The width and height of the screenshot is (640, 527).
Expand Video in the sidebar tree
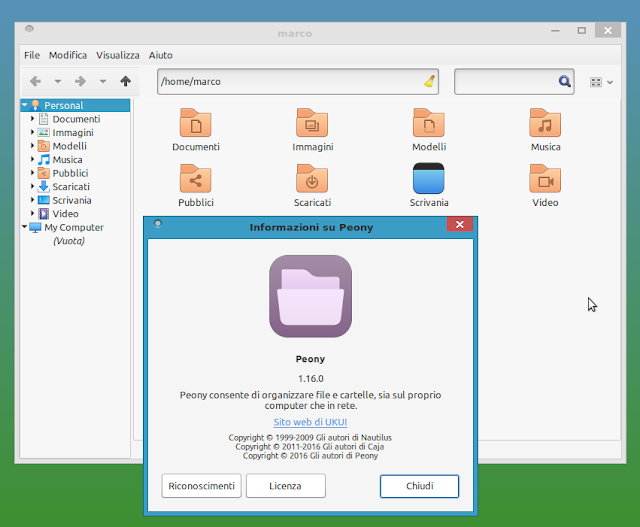tap(32, 213)
